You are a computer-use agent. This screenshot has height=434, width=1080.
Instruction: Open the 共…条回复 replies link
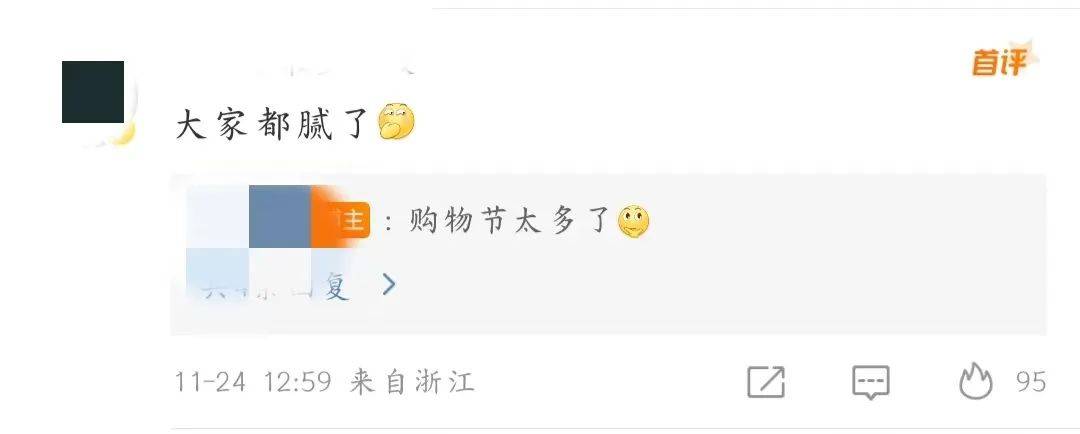tap(276, 285)
